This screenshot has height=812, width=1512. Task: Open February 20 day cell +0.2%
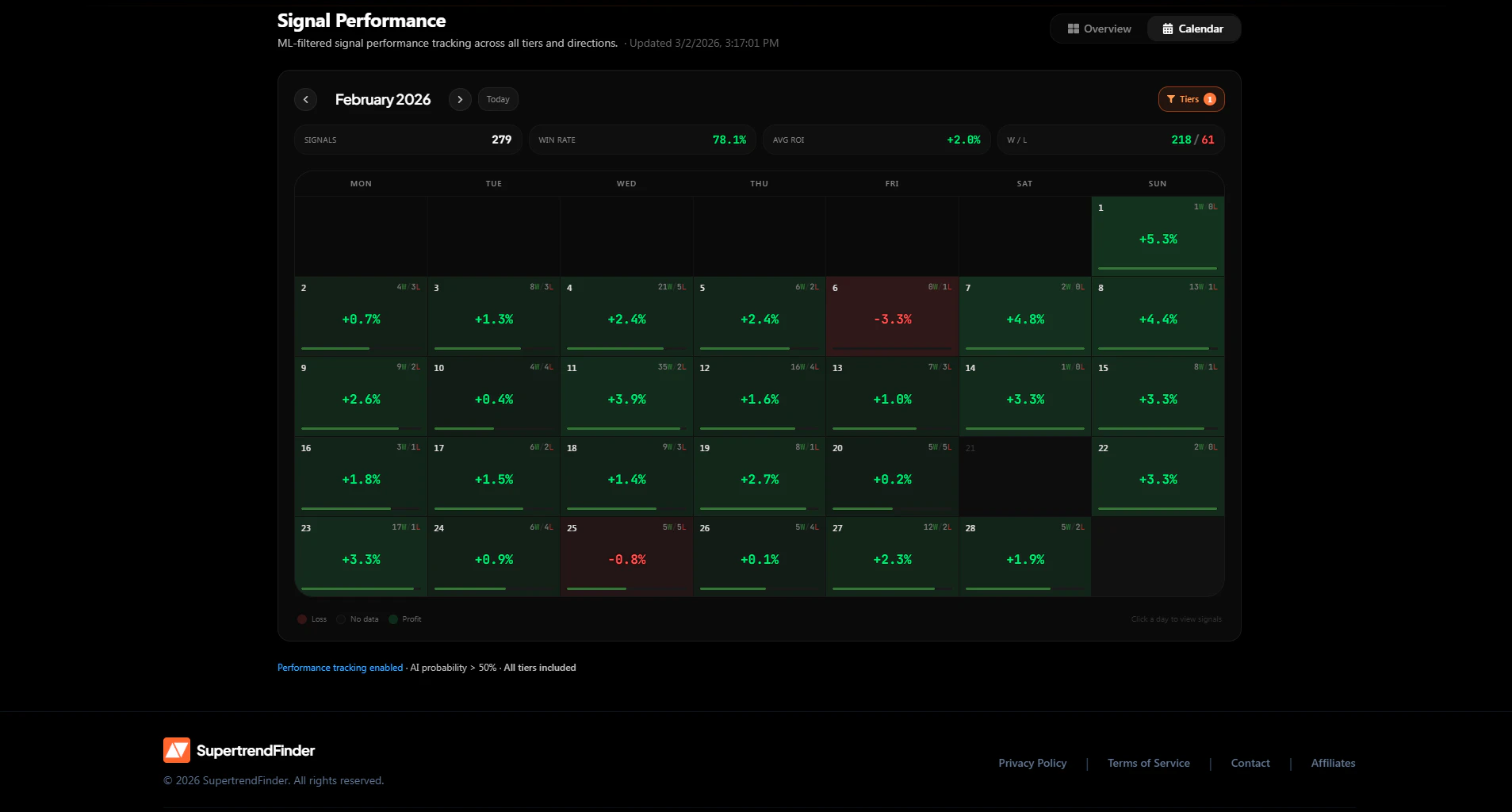tap(892, 477)
